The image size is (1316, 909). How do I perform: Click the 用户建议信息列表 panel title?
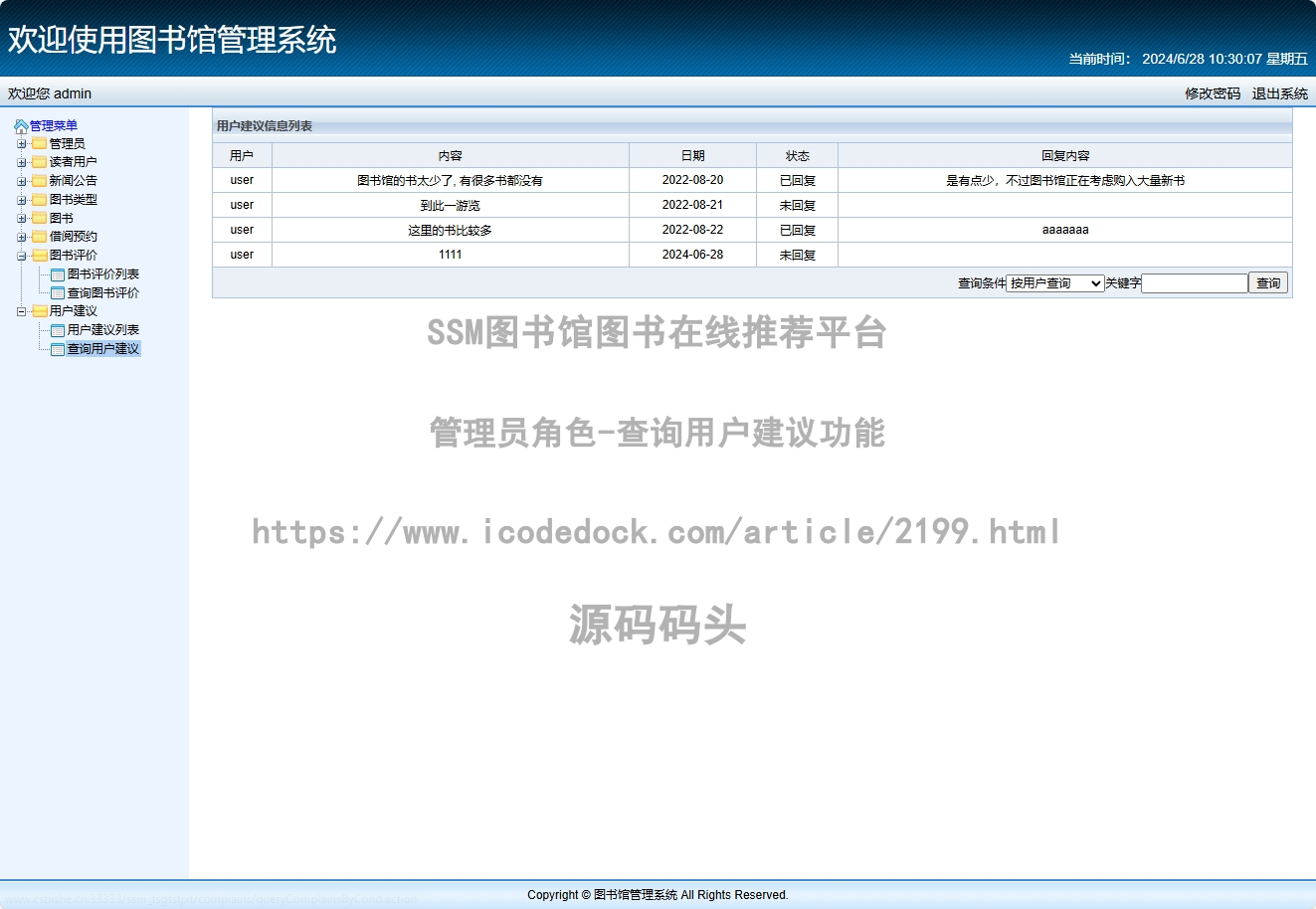coord(265,126)
